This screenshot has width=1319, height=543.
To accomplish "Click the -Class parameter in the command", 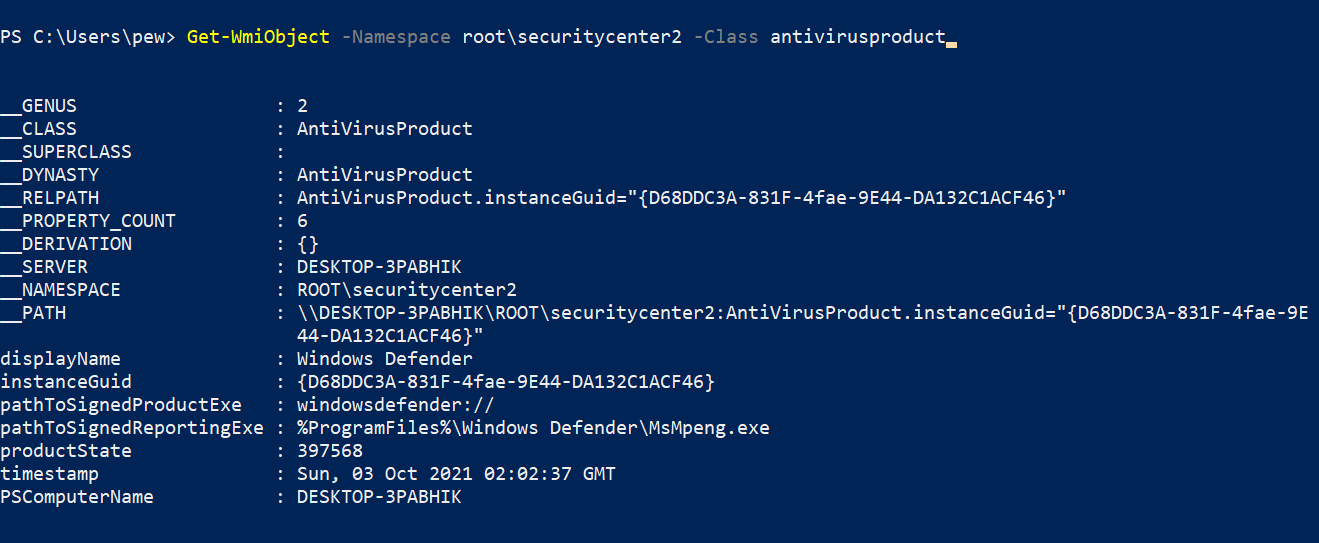I will coord(726,37).
